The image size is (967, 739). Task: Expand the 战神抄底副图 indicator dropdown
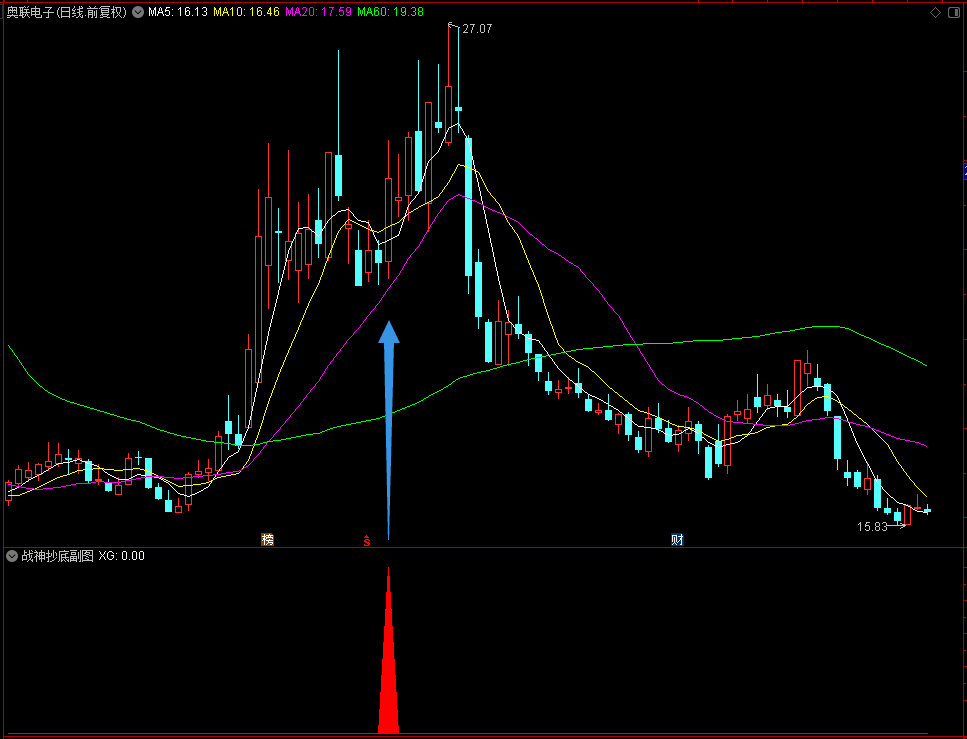point(12,556)
